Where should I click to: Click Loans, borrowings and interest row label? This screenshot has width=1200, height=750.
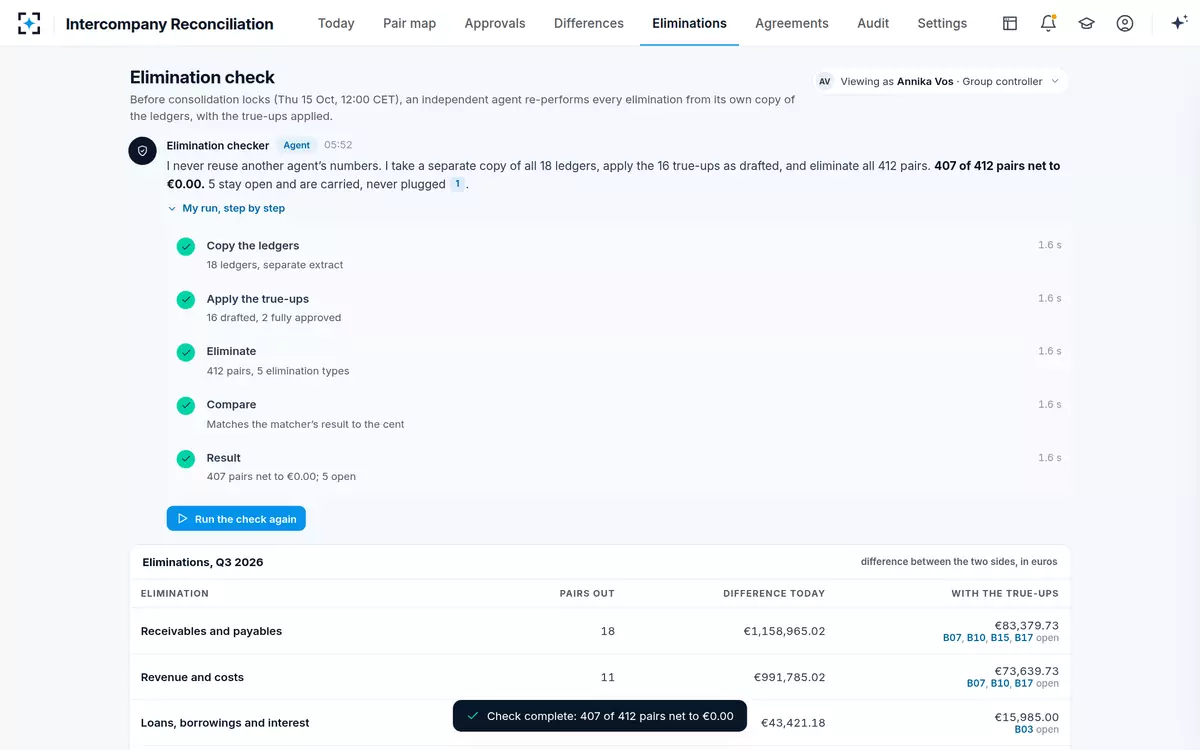point(225,723)
